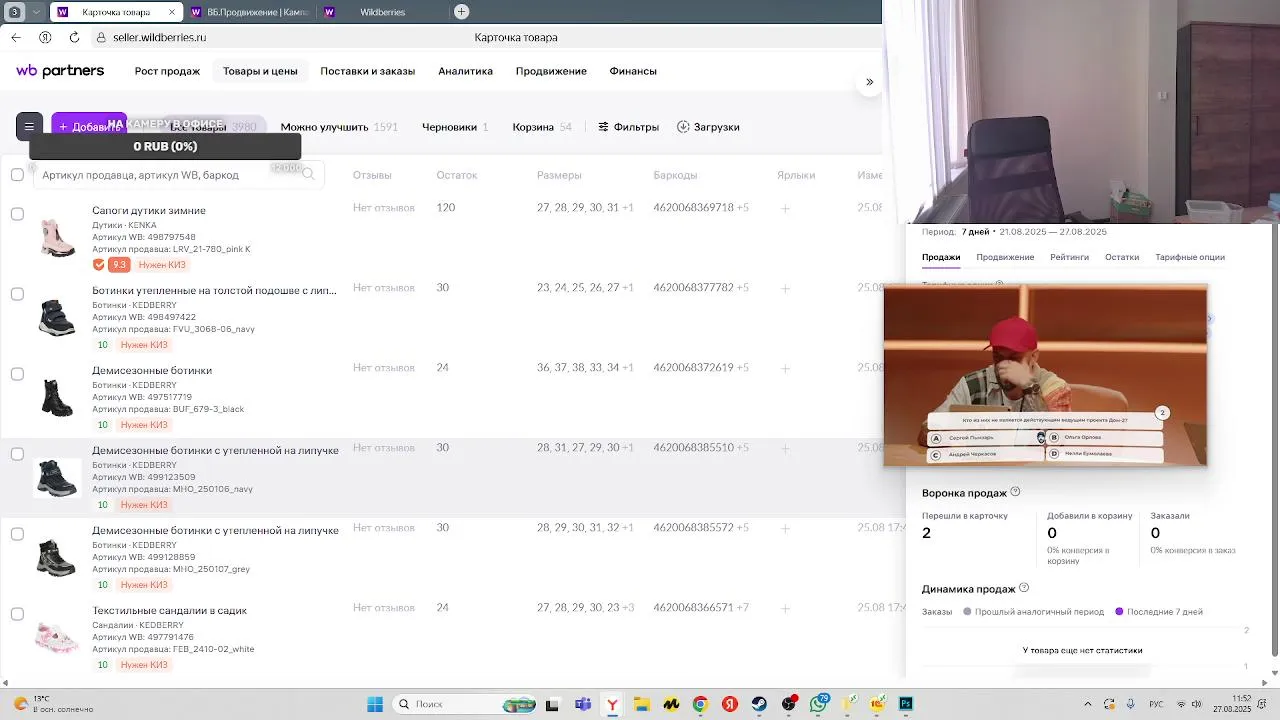The image size is (1280, 720).
Task: Switch to Тарифные опции tab
Action: (1190, 257)
